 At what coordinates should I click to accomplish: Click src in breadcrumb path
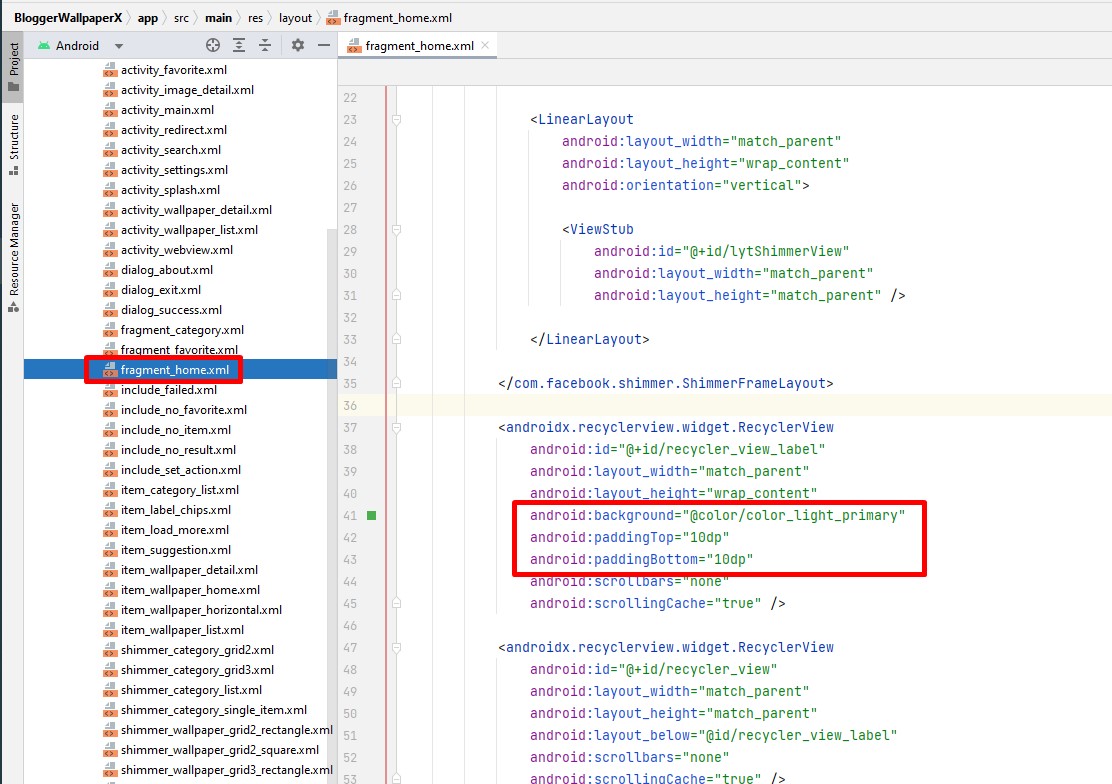pos(182,18)
